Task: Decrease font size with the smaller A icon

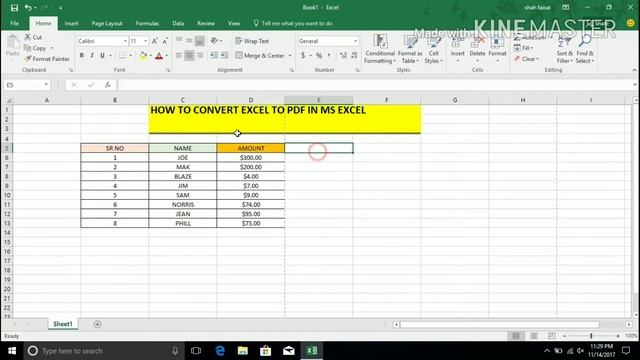Action: coord(165,41)
